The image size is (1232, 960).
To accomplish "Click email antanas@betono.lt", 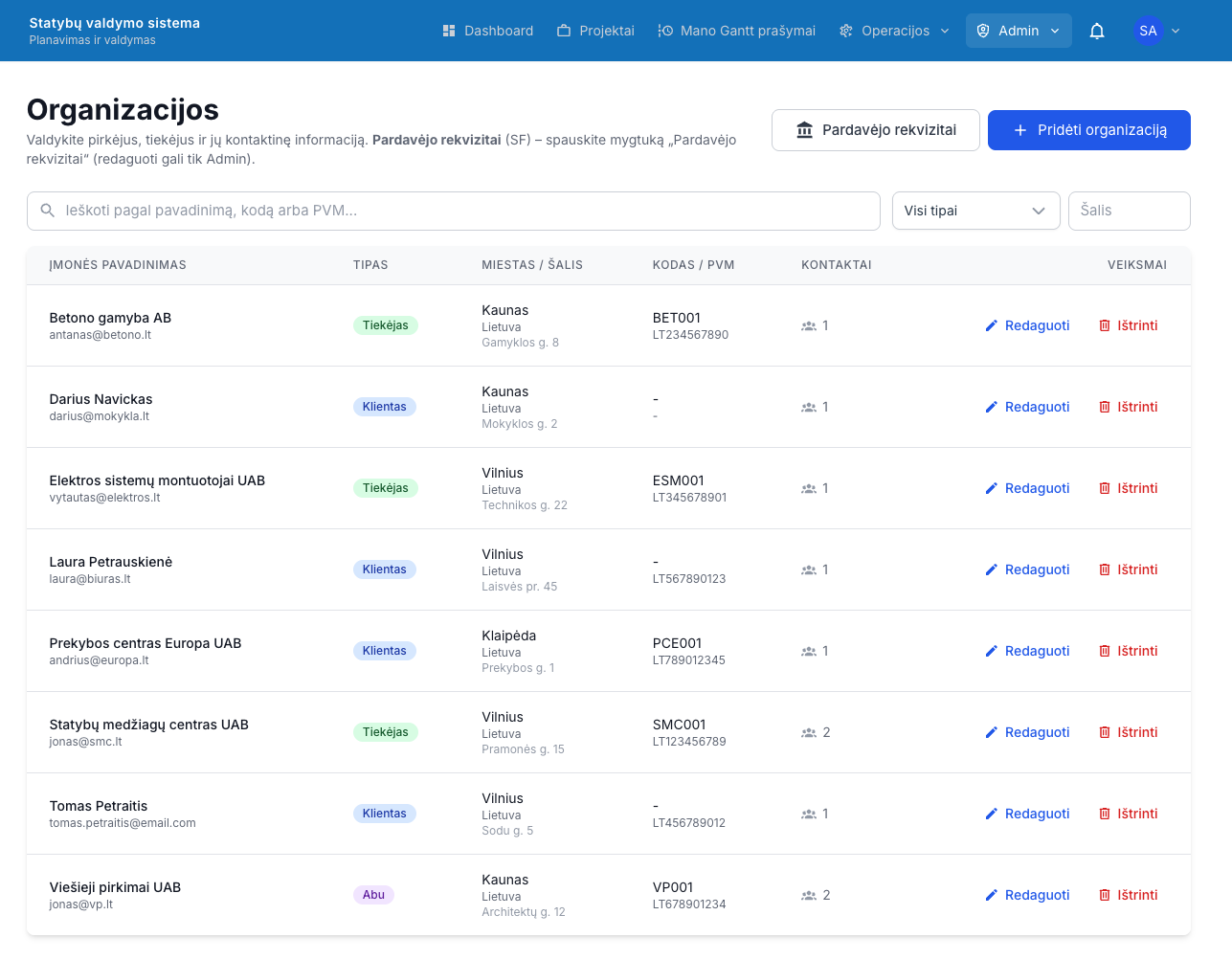I will tap(101, 335).
